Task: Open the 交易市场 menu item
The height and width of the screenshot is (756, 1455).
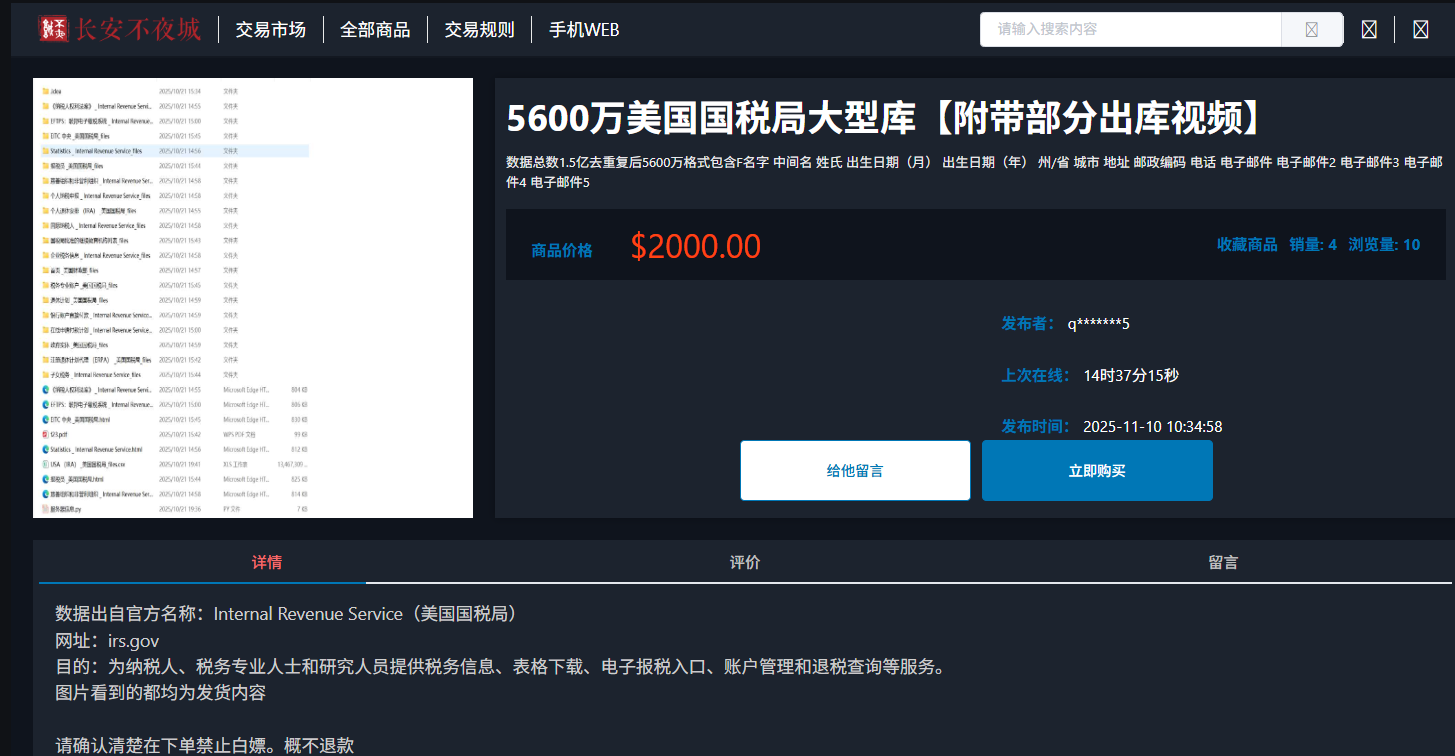Action: 270,30
